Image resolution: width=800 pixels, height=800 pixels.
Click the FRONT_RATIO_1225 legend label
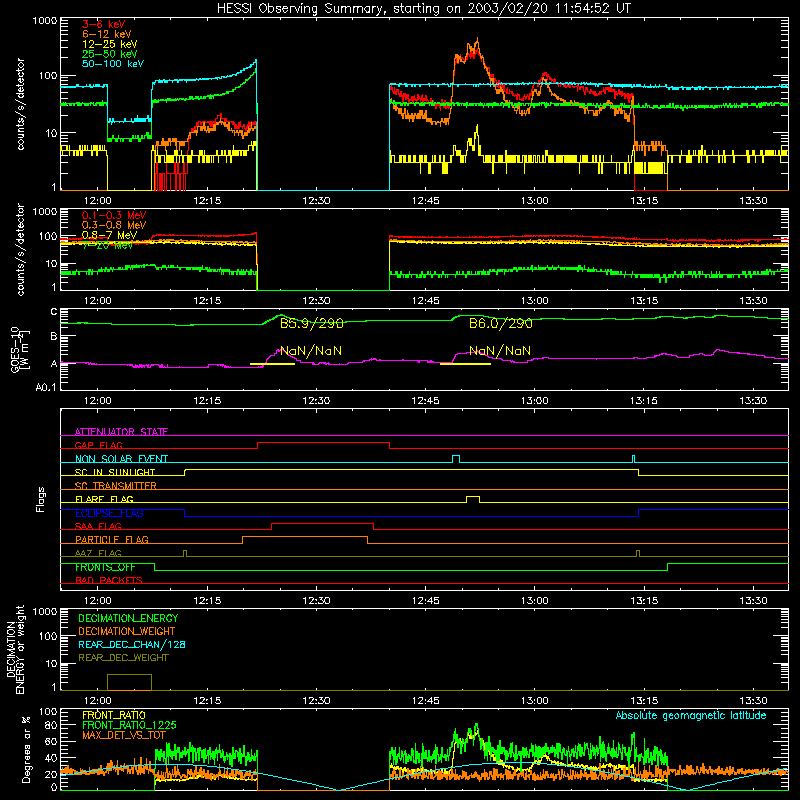(130, 725)
